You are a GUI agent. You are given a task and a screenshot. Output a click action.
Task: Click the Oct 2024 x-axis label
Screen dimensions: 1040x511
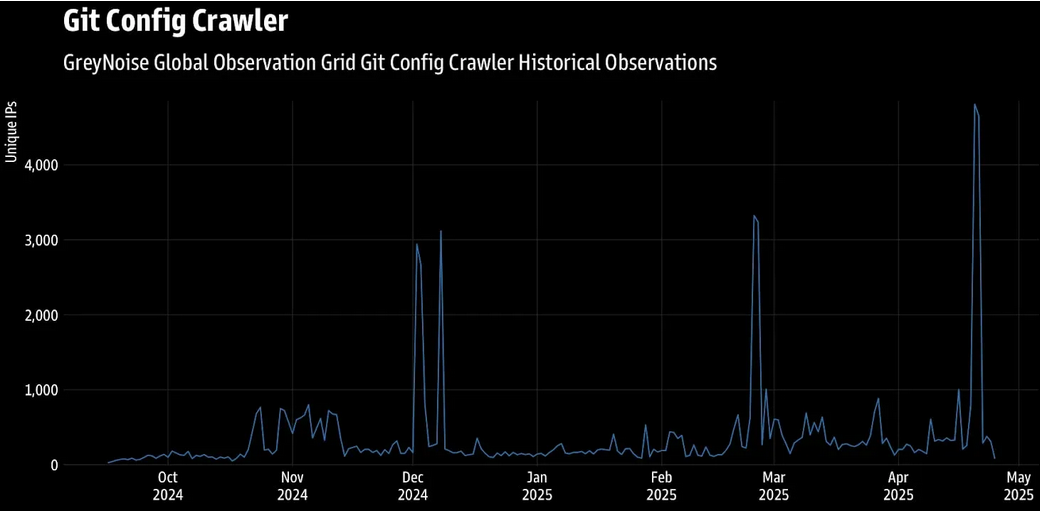point(167,486)
